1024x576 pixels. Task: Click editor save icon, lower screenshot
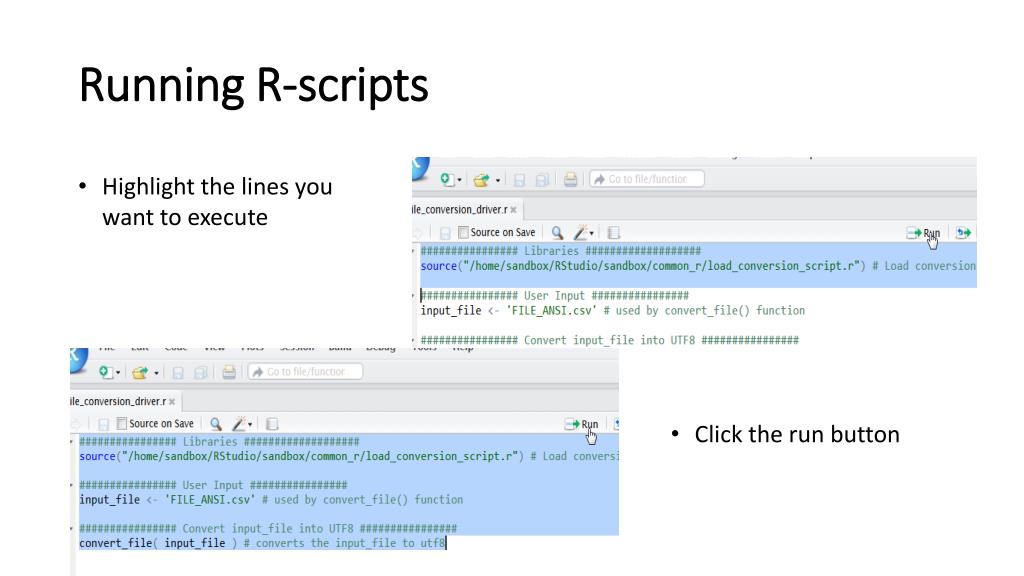click(x=103, y=424)
